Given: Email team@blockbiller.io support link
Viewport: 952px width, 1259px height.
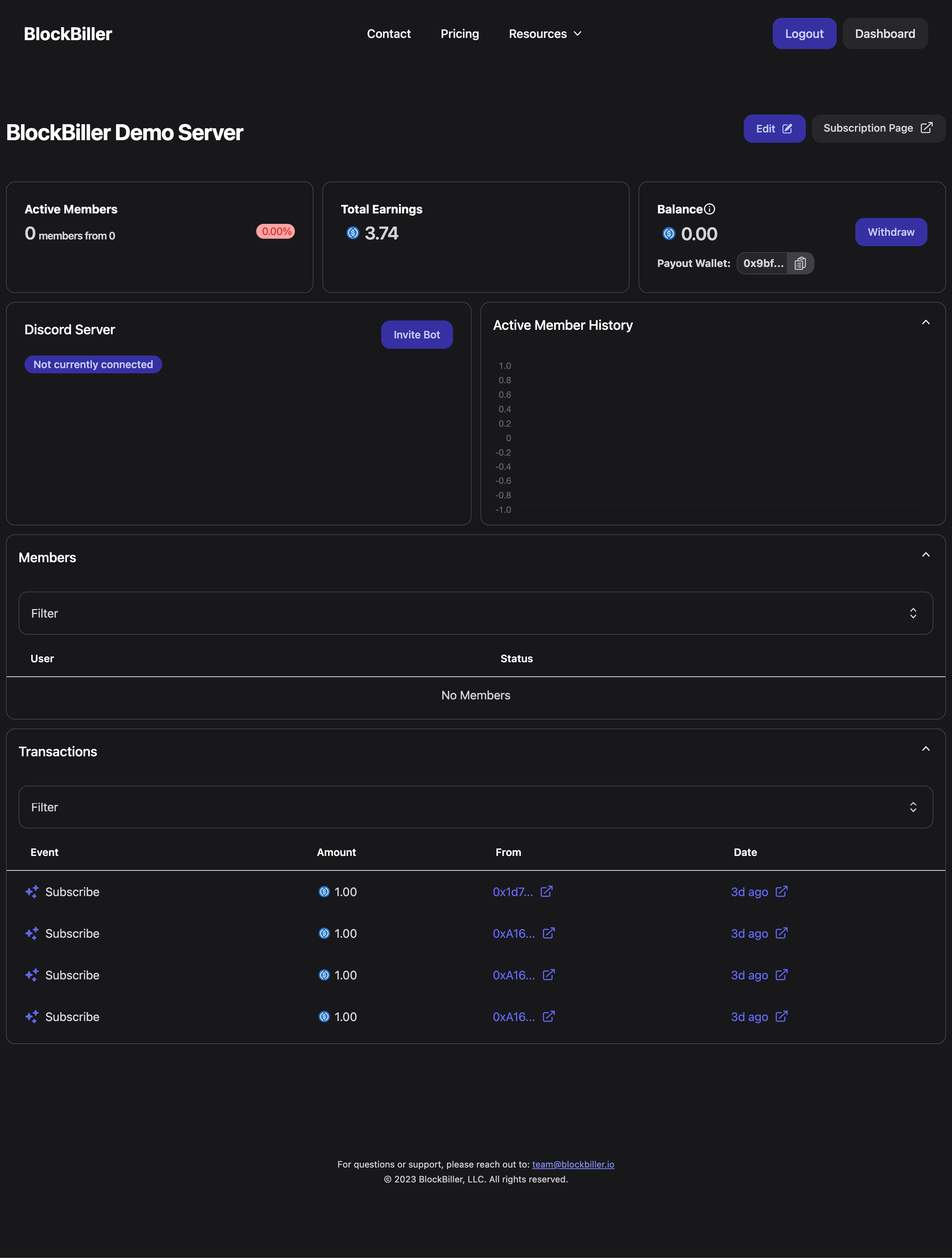Looking at the screenshot, I should pos(573,1165).
